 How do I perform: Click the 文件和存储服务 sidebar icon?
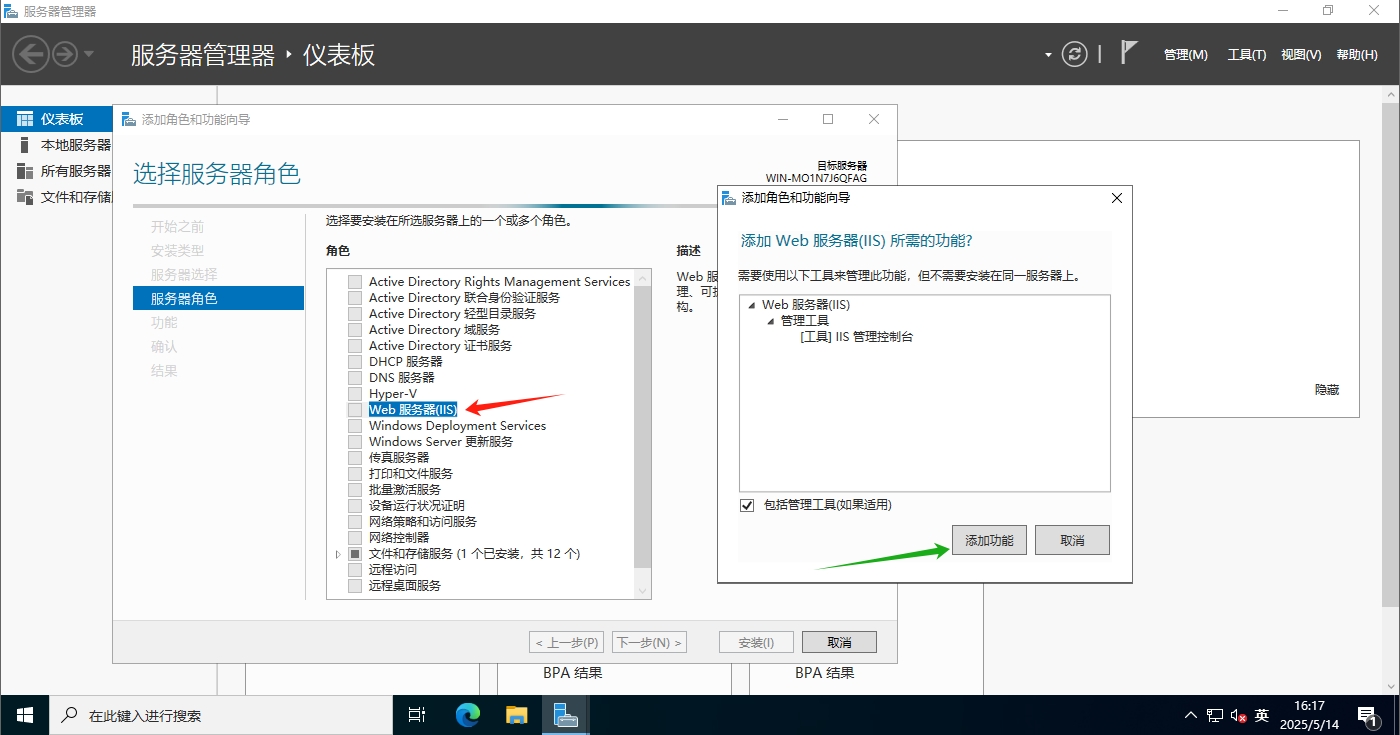25,197
